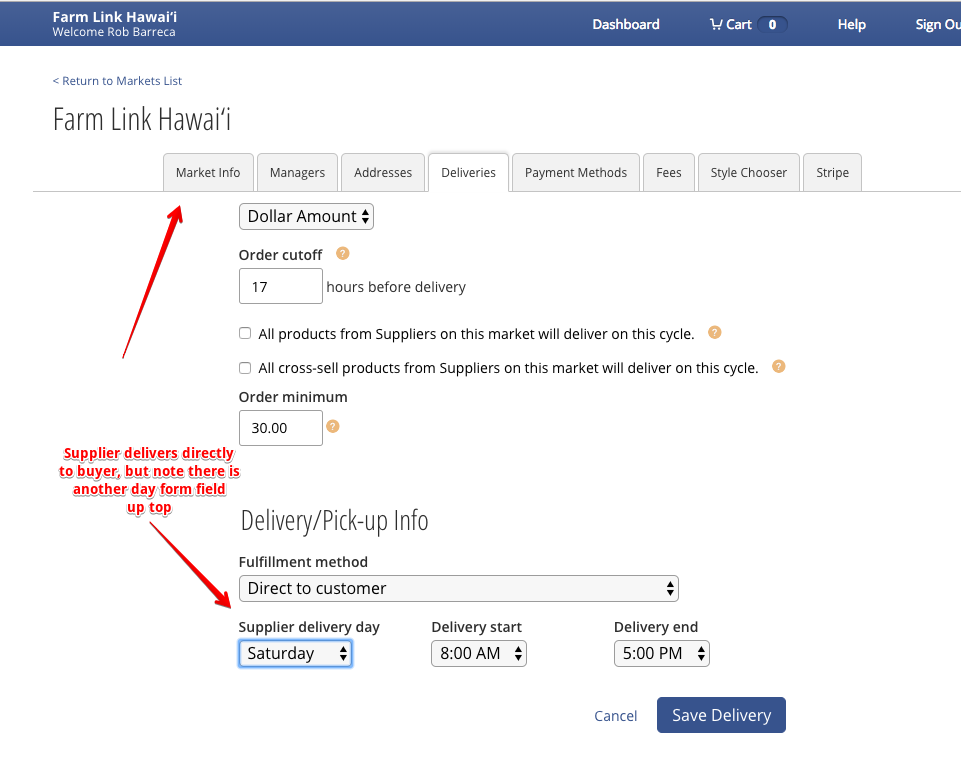
Task: Open the Style Chooser tab
Action: pos(749,173)
